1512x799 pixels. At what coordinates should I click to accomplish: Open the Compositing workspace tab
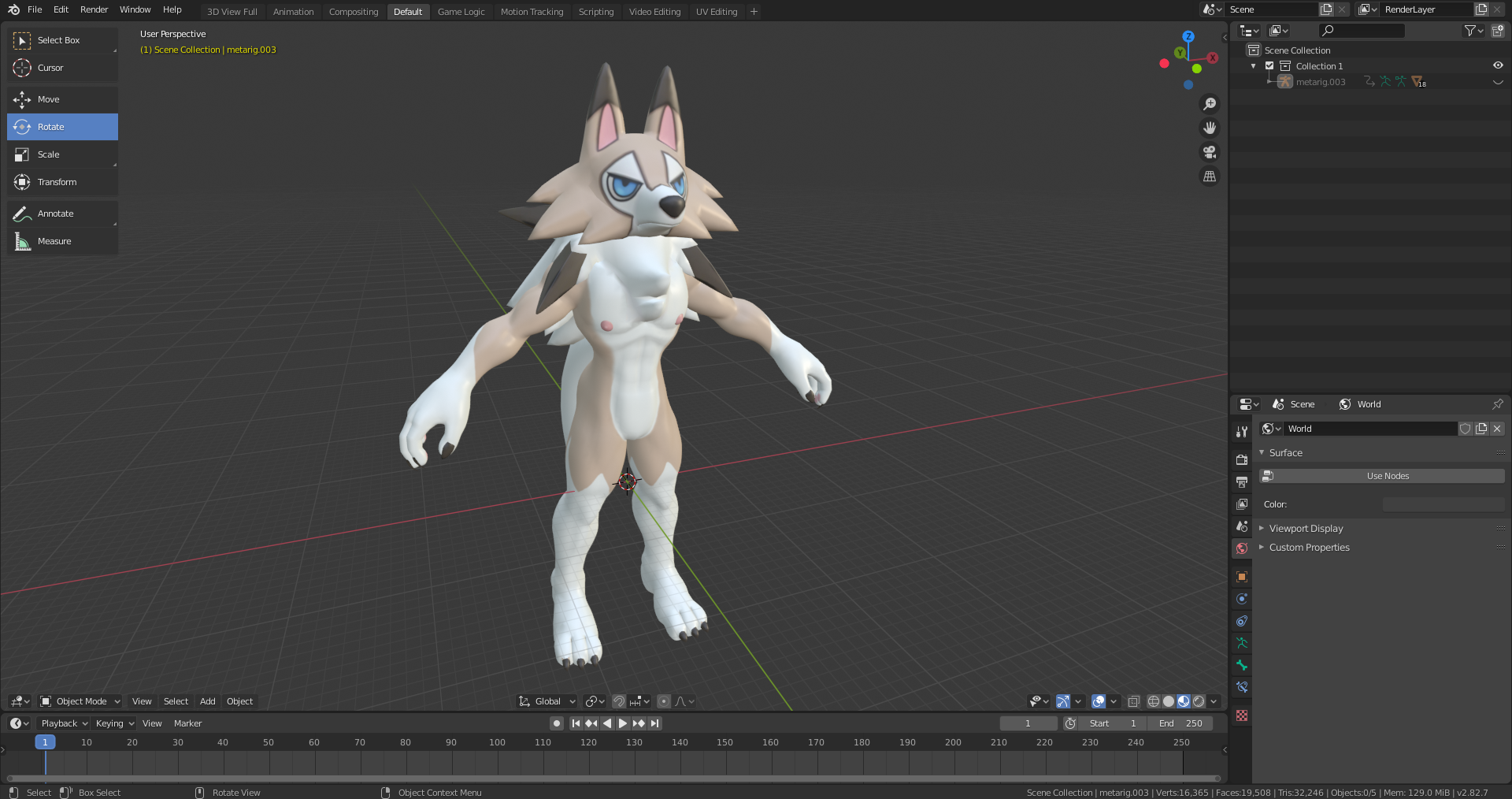(x=354, y=12)
